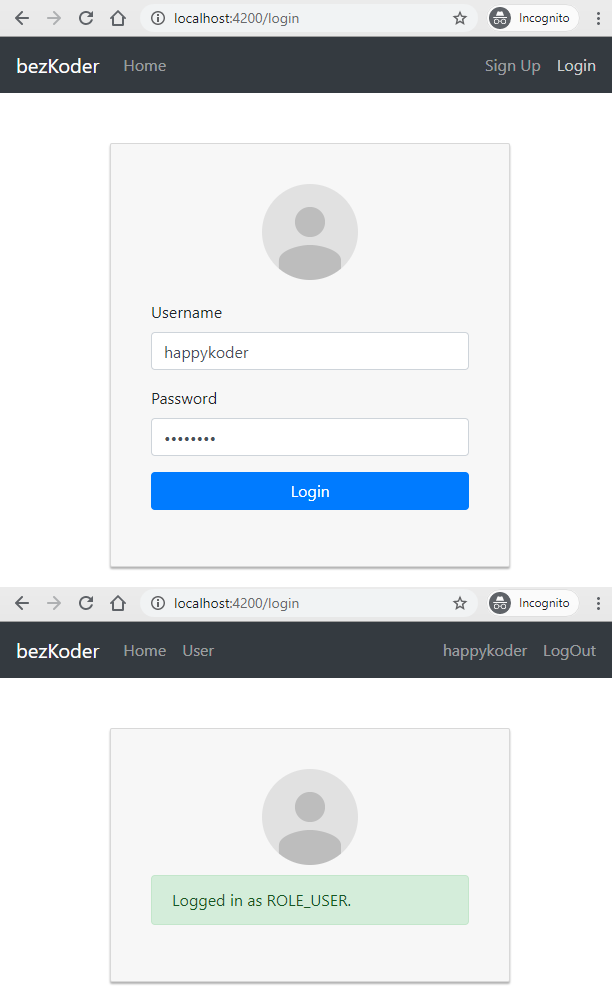Viewport: 612px width, 996px height.
Task: Reload the page in the top browser
Action: click(86, 18)
